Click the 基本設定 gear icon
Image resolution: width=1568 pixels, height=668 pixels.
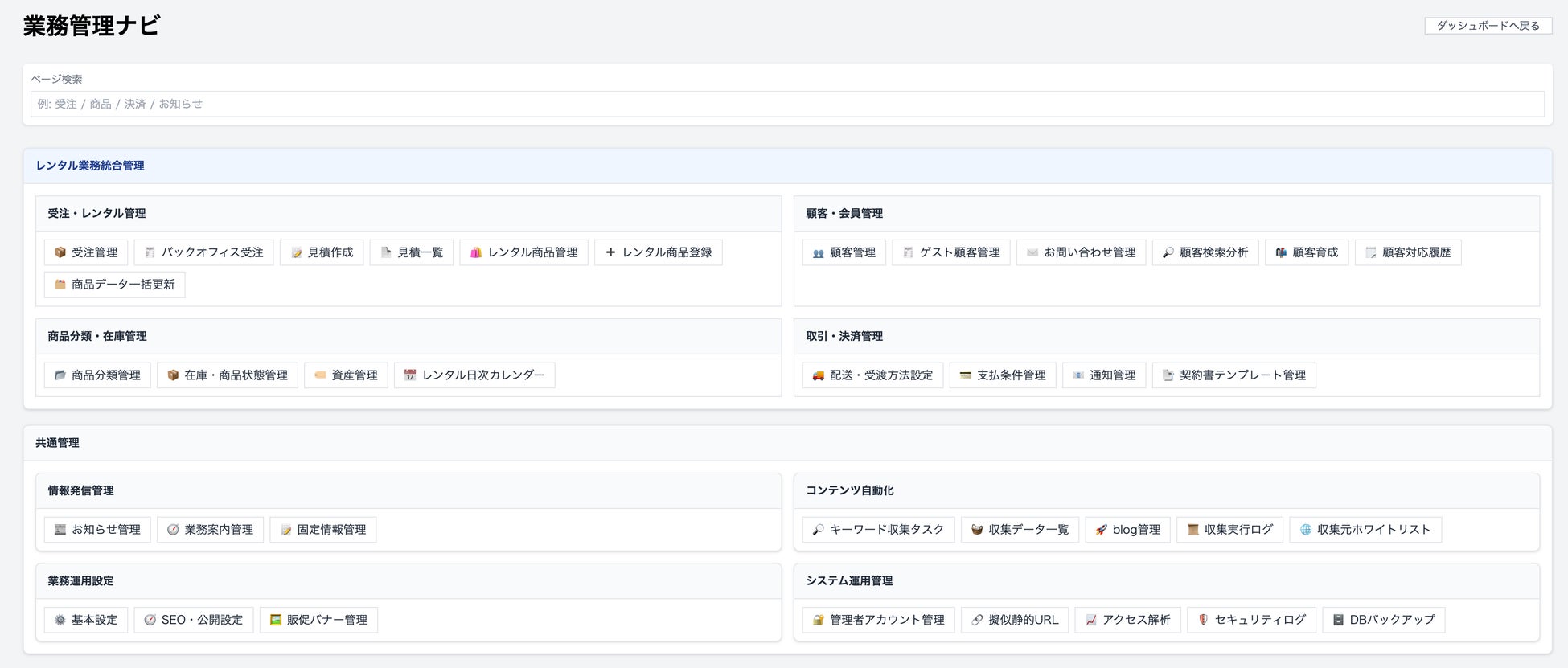(x=60, y=620)
